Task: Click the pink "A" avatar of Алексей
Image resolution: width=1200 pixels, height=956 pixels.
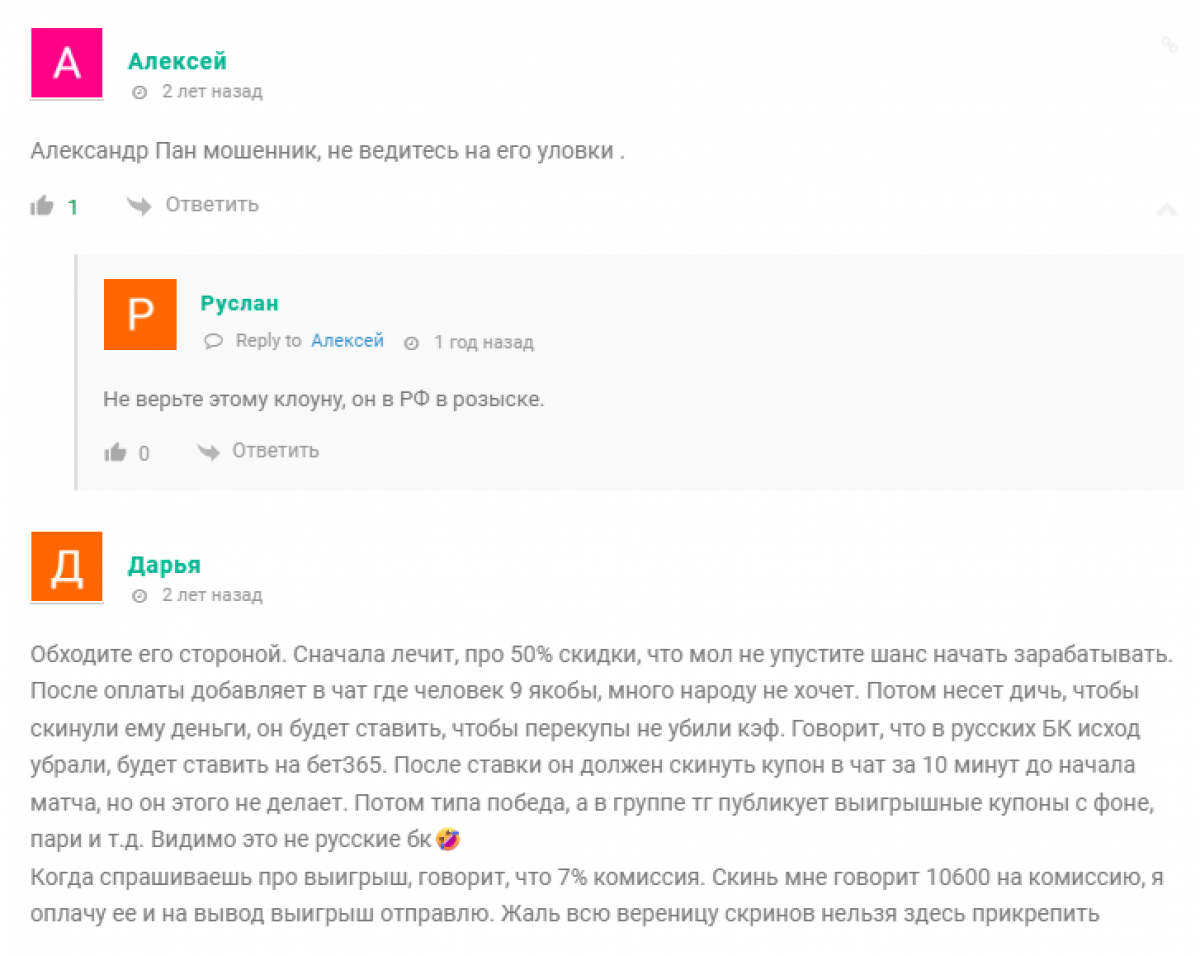Action: point(67,63)
